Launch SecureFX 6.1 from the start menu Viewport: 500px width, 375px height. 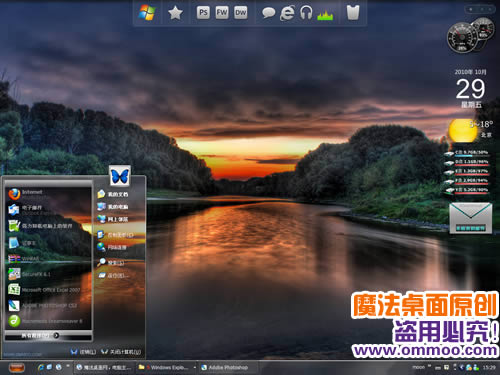tap(48, 274)
